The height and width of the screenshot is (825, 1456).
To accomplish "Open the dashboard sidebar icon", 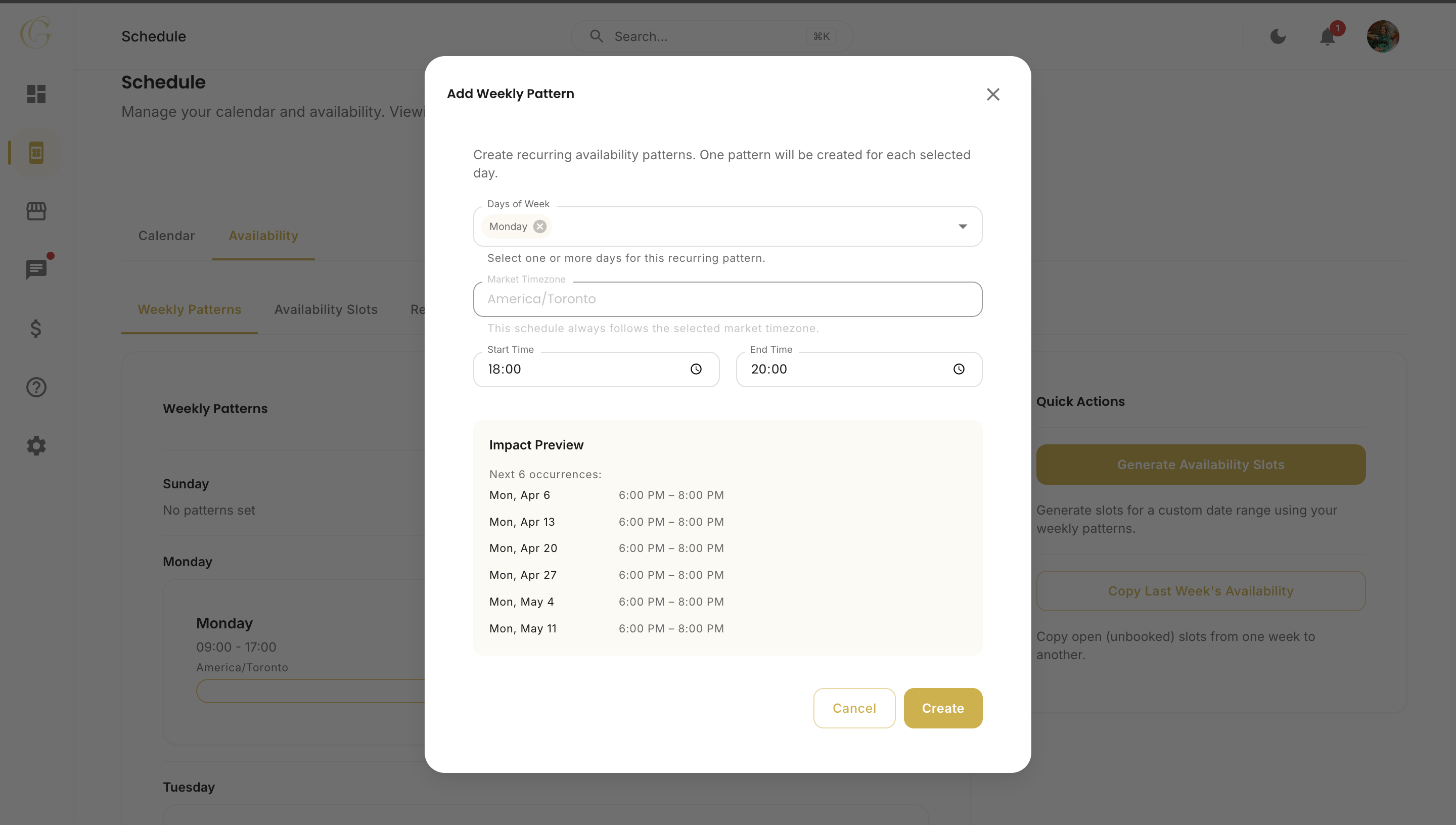I will click(36, 94).
